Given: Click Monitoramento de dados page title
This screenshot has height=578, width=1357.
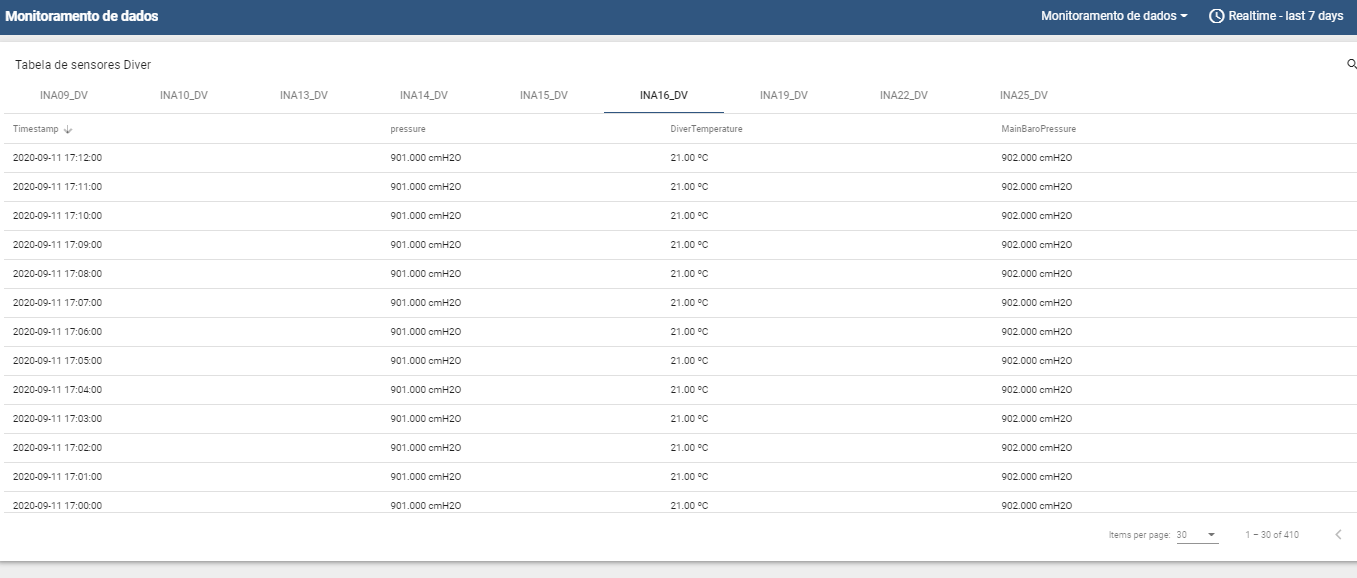Looking at the screenshot, I should click(x=82, y=16).
